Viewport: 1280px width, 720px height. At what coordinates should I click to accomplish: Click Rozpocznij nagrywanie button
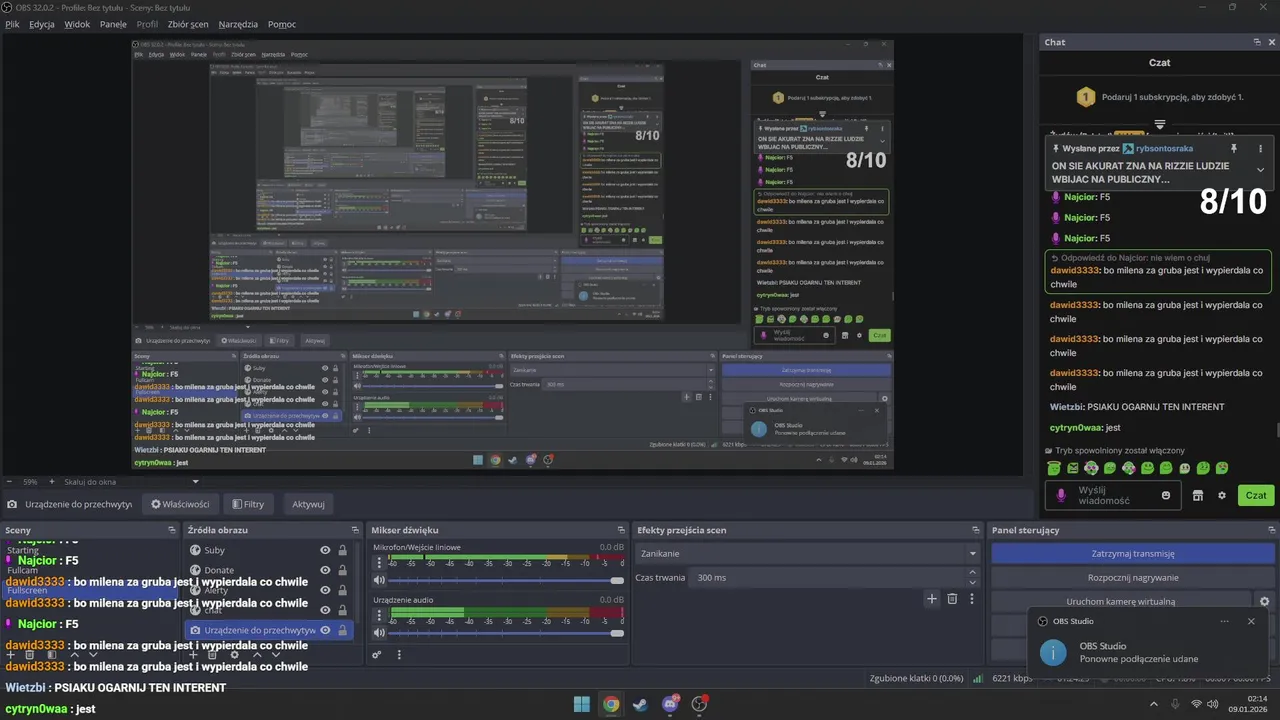coord(1133,577)
